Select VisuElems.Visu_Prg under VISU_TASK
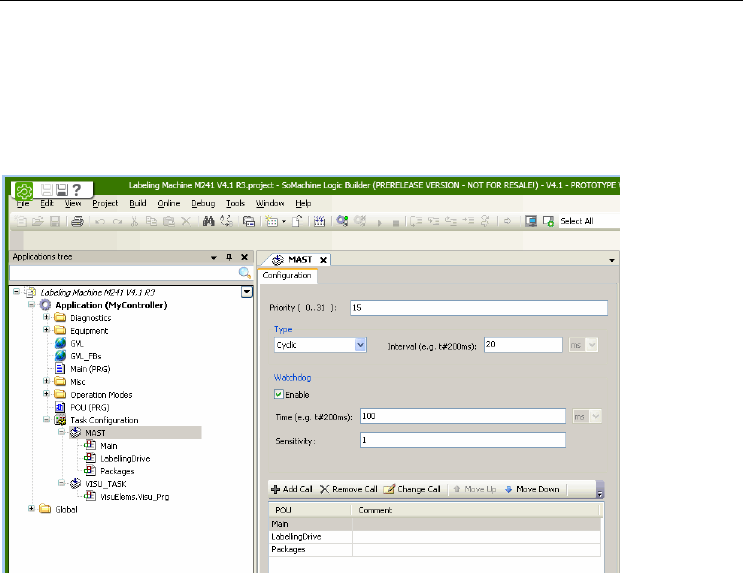 point(134,497)
